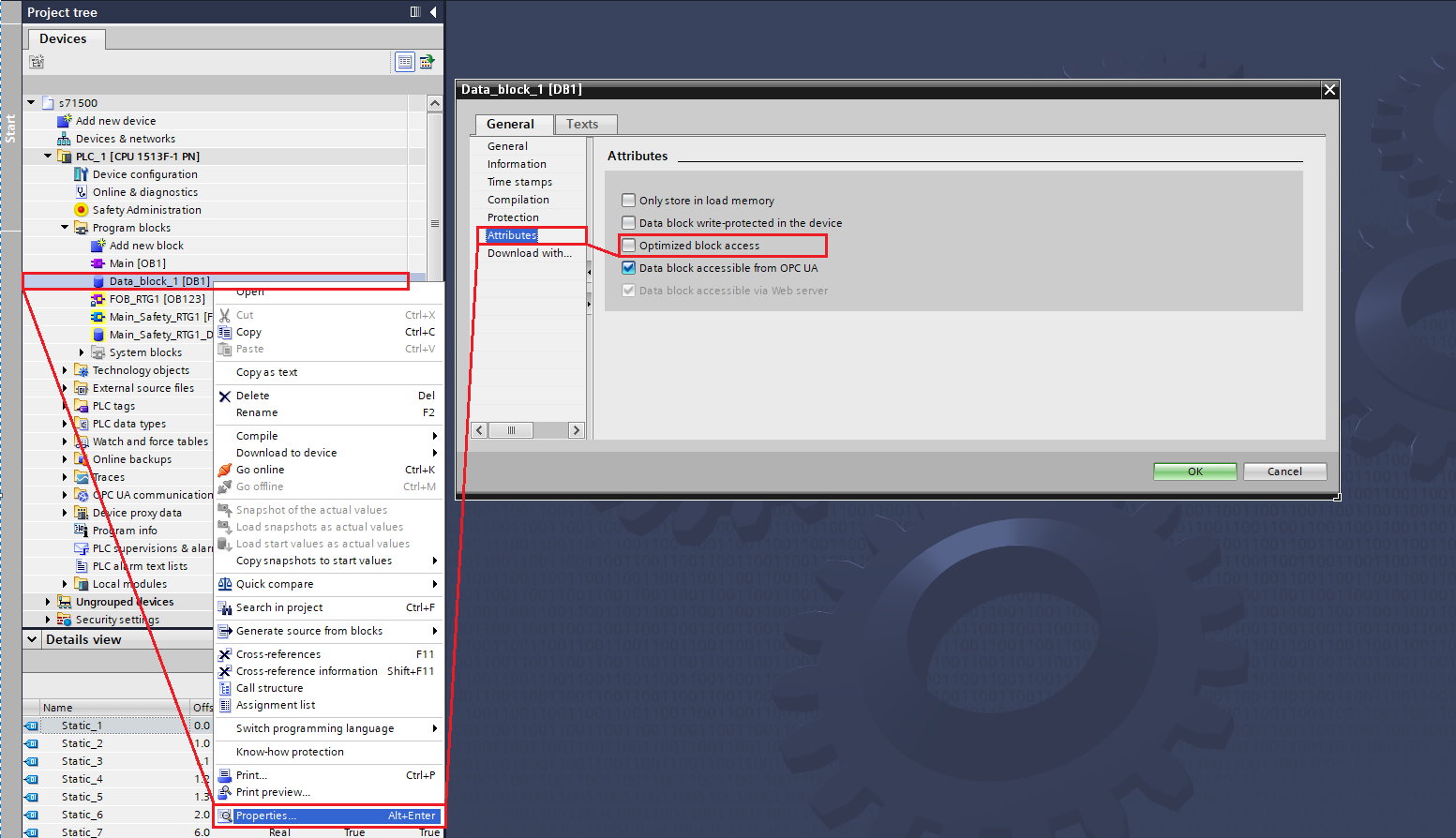Check Data block write-protected in the device
The image size is (1456, 838).
click(x=629, y=222)
